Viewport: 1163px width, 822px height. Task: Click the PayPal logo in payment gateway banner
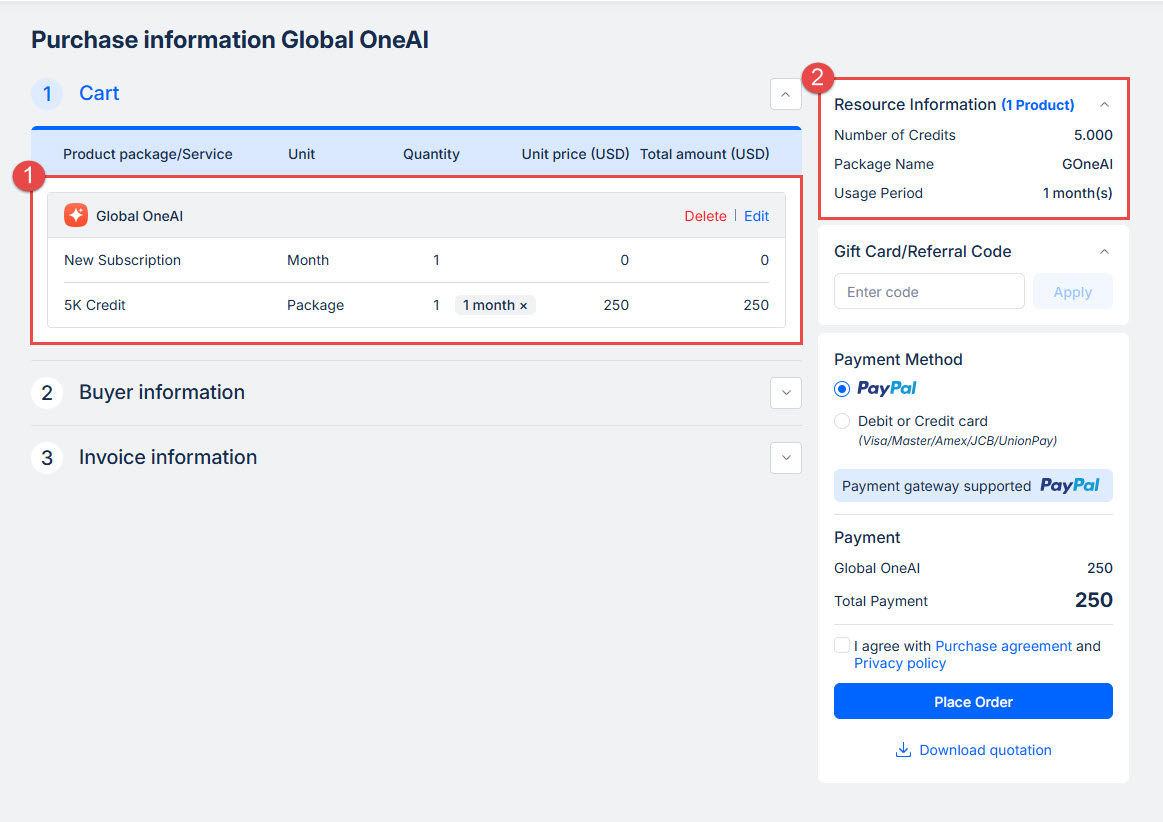pyautogui.click(x=1069, y=486)
